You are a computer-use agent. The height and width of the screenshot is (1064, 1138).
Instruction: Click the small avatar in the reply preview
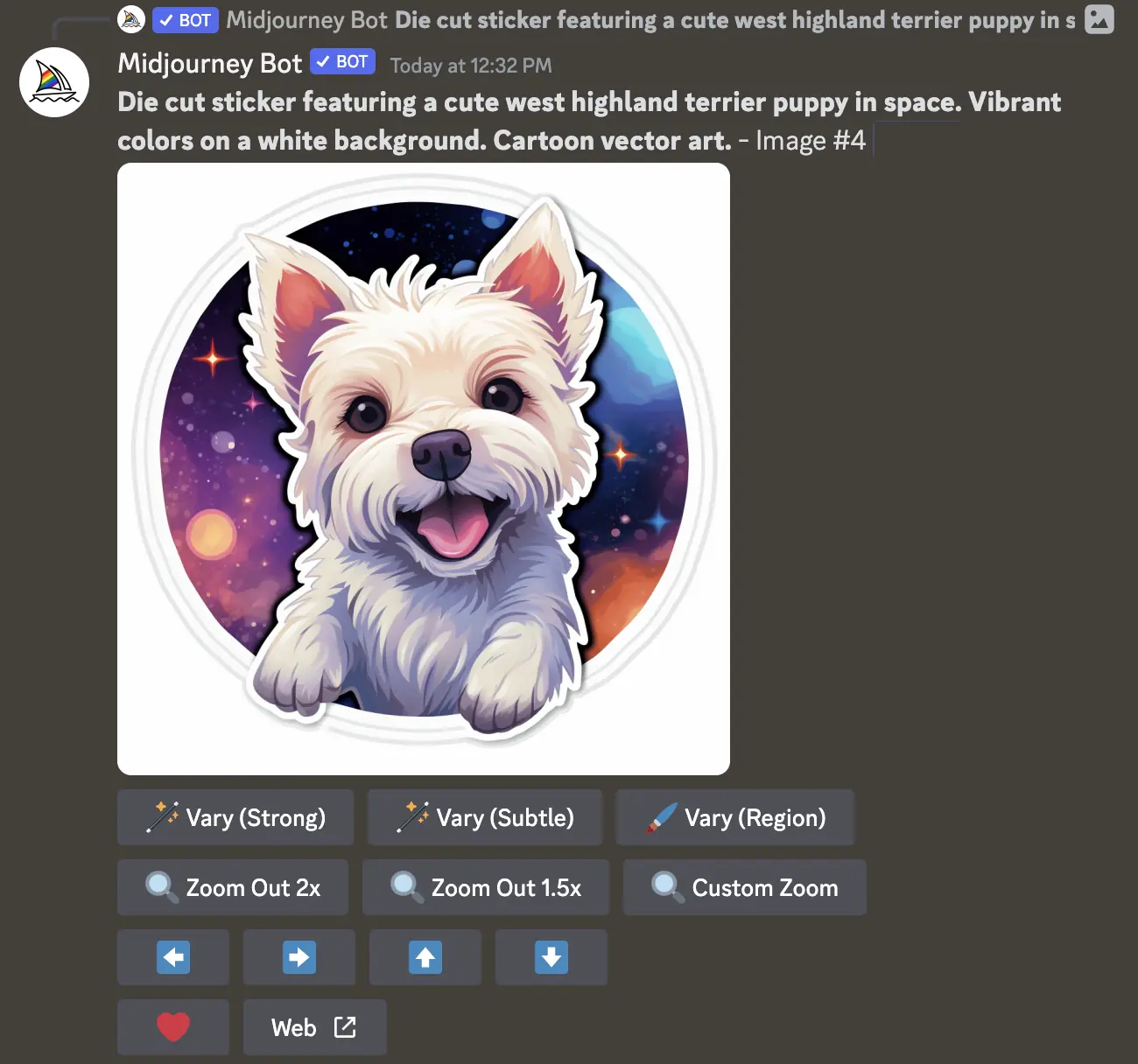coord(131,19)
